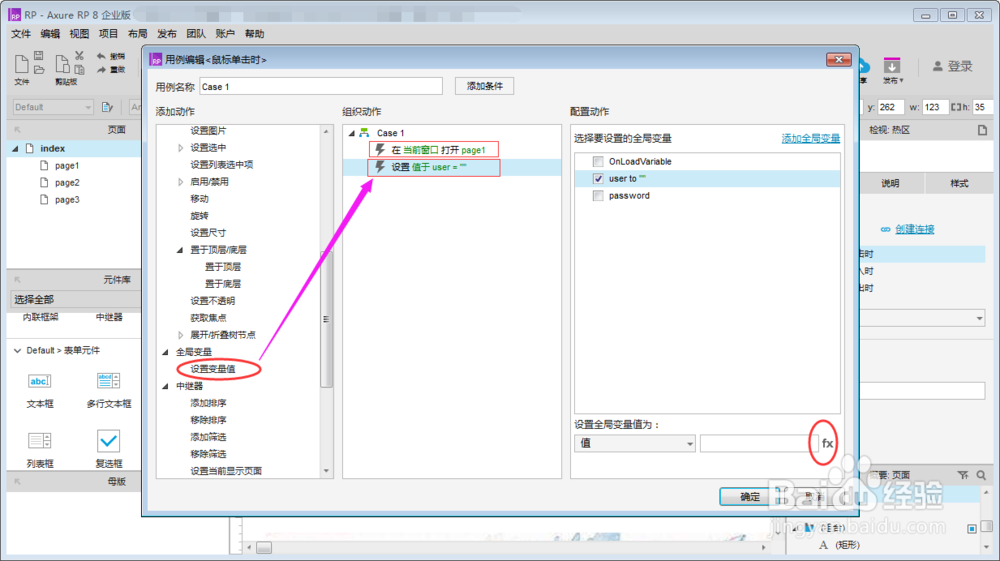Click the new file icon in the toolbar
The height and width of the screenshot is (561, 1000).
coord(21,64)
